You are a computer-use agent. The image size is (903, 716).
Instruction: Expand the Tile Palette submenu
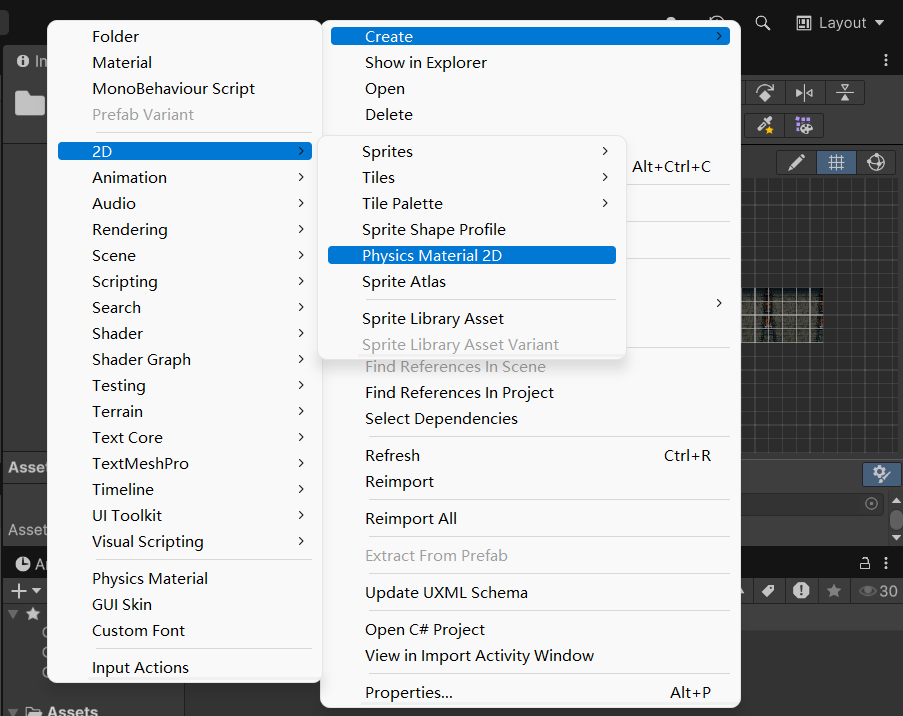[472, 203]
